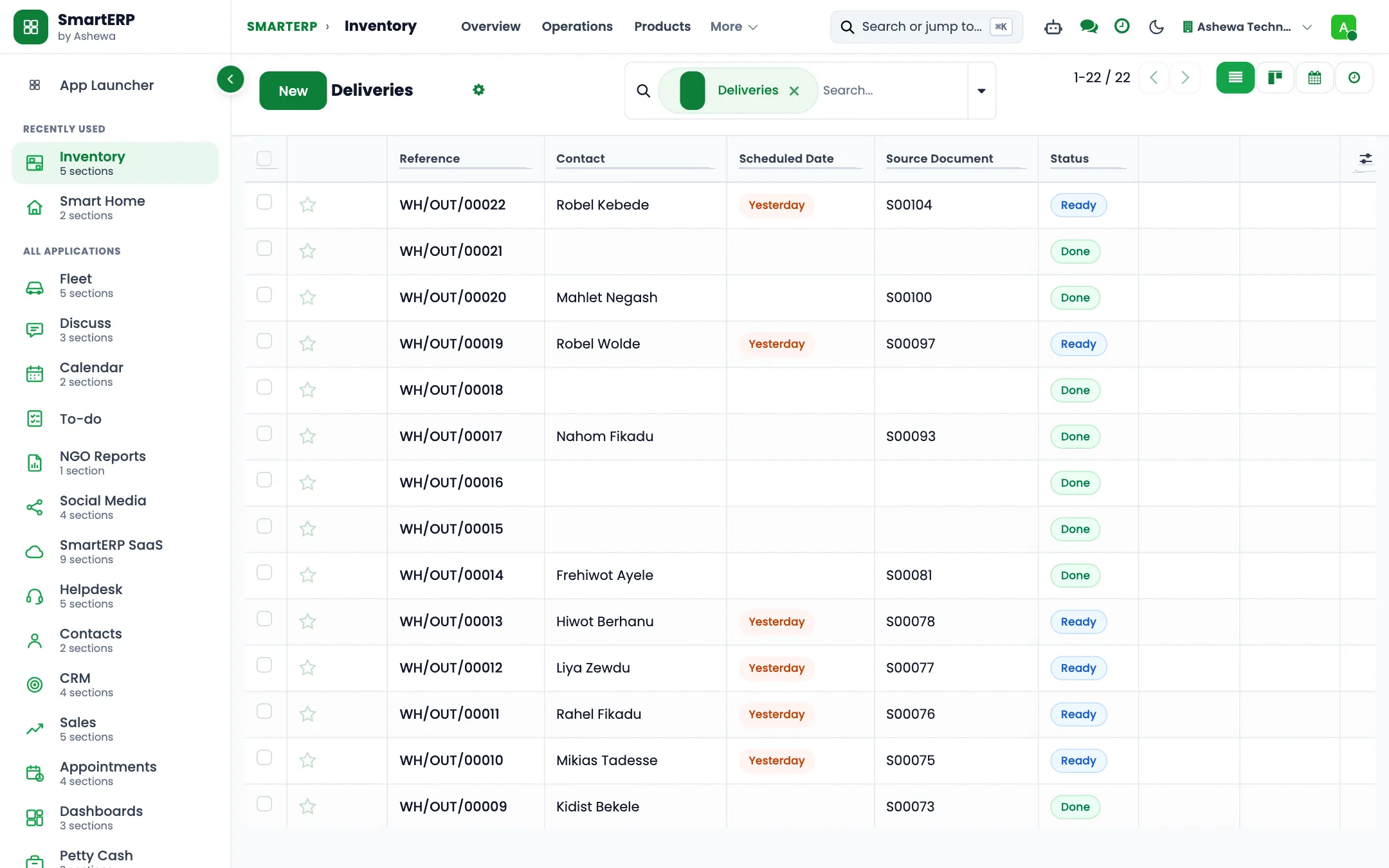
Task: Click Ready status on WH/OUT/00011
Action: click(x=1078, y=714)
